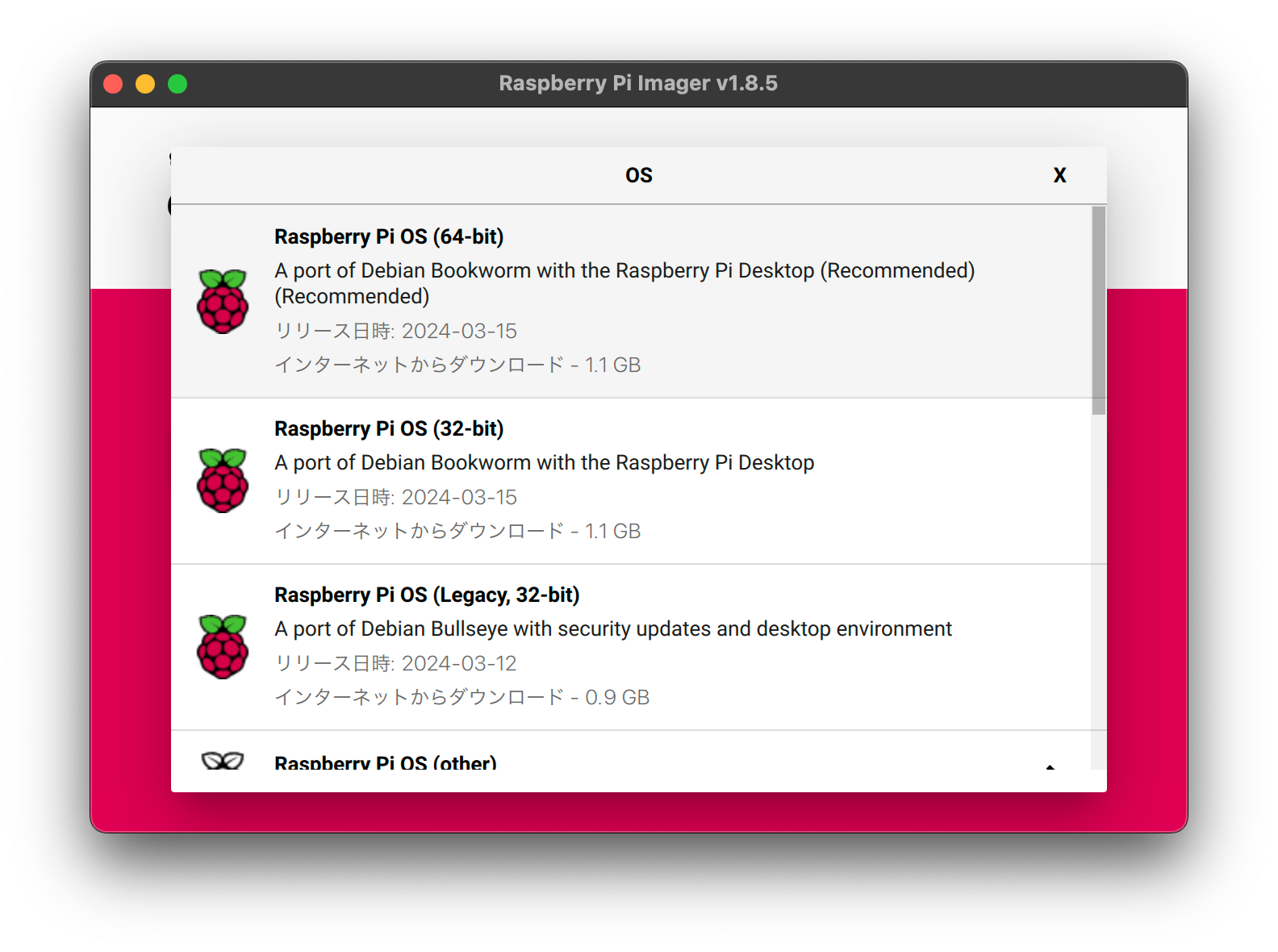
Task: Click the raspberry icon for Raspberry Pi OS (64-bit)
Action: [x=223, y=301]
